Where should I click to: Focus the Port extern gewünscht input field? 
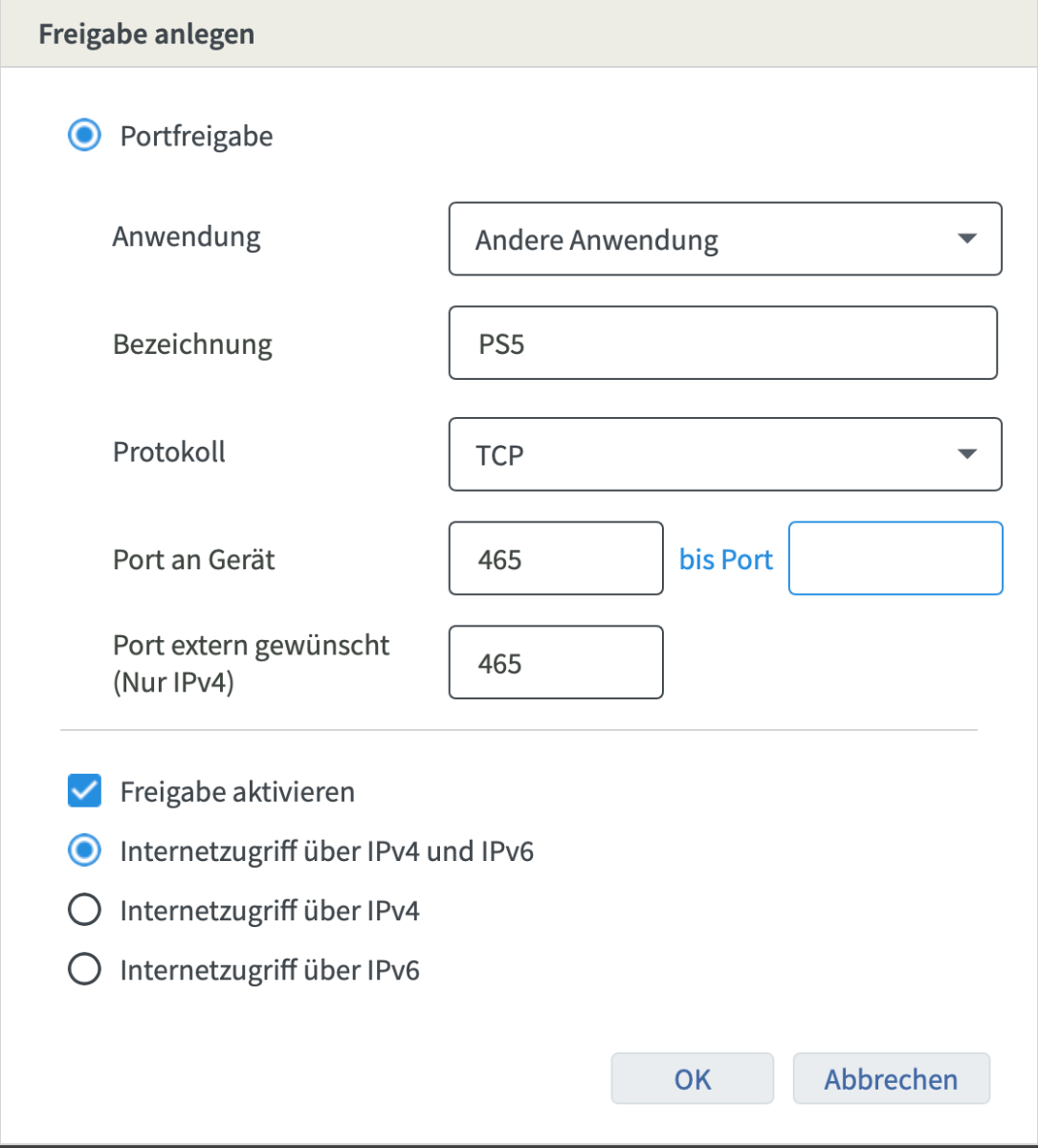556,663
